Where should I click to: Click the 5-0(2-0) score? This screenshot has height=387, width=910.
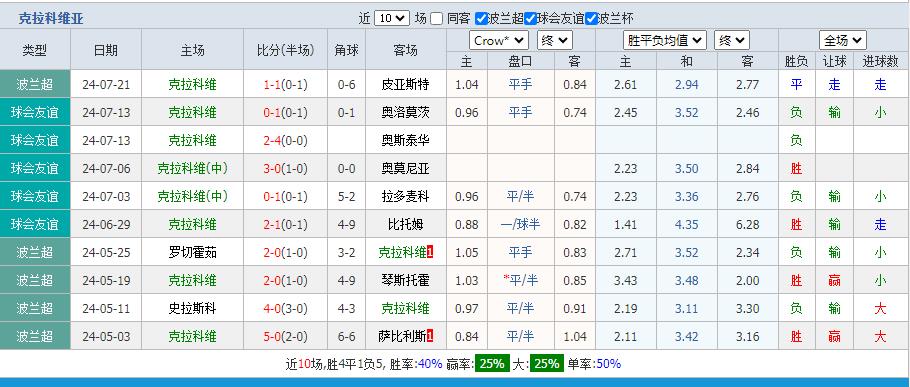[285, 336]
